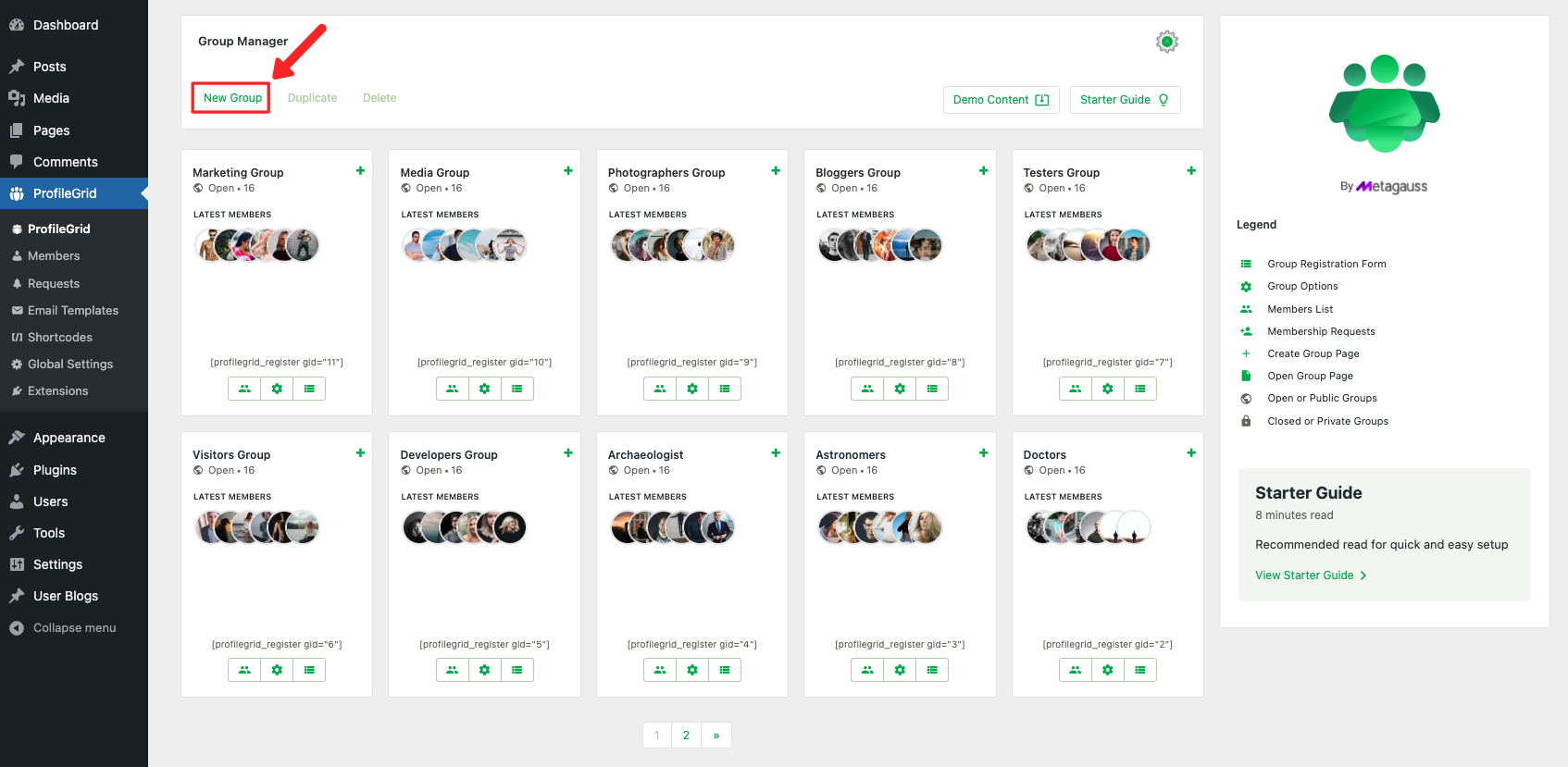Viewport: 1568px width, 767px height.
Task: Go to pagination page 2
Action: click(686, 736)
